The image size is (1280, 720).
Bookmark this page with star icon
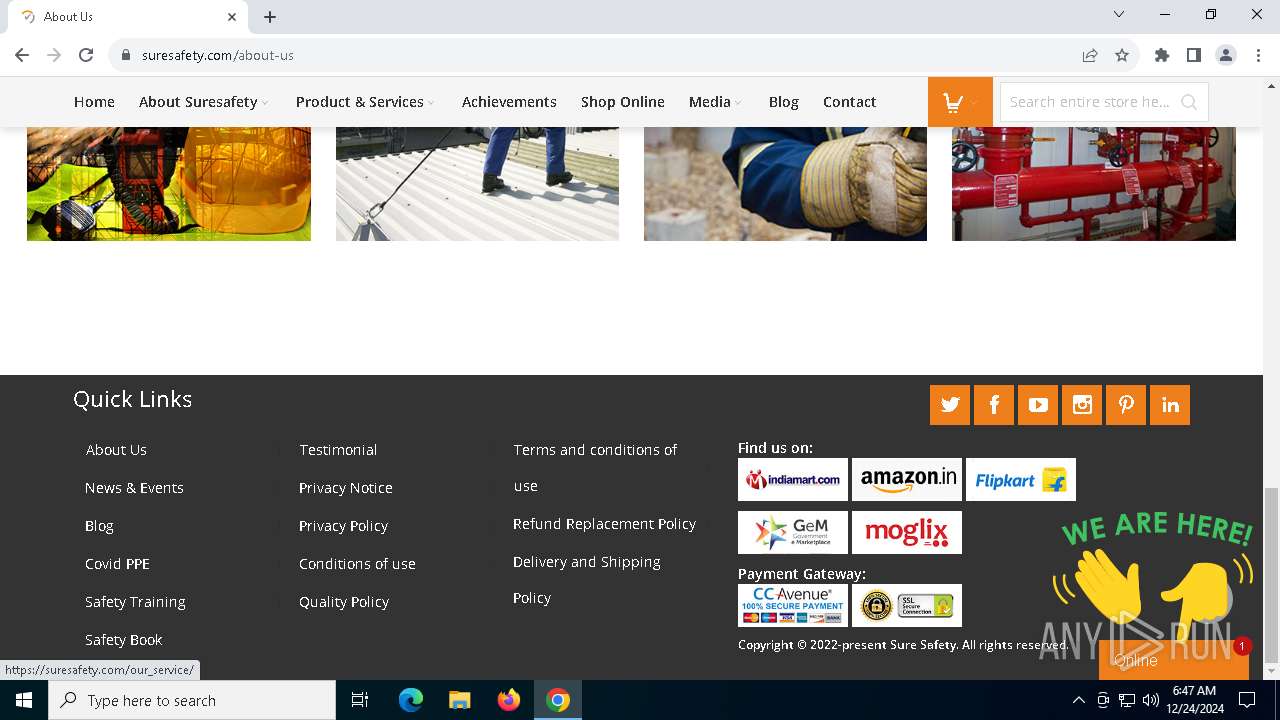pos(1122,55)
